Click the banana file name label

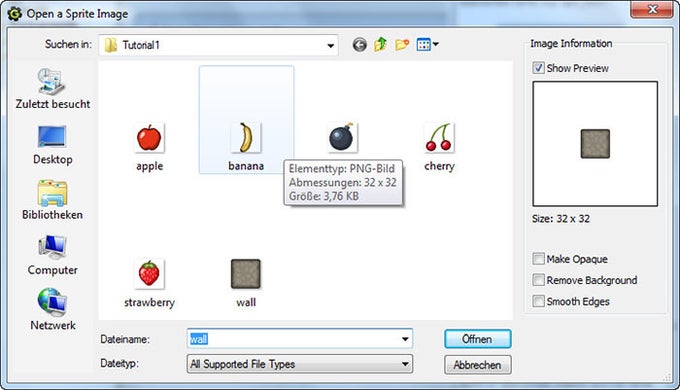(x=246, y=166)
